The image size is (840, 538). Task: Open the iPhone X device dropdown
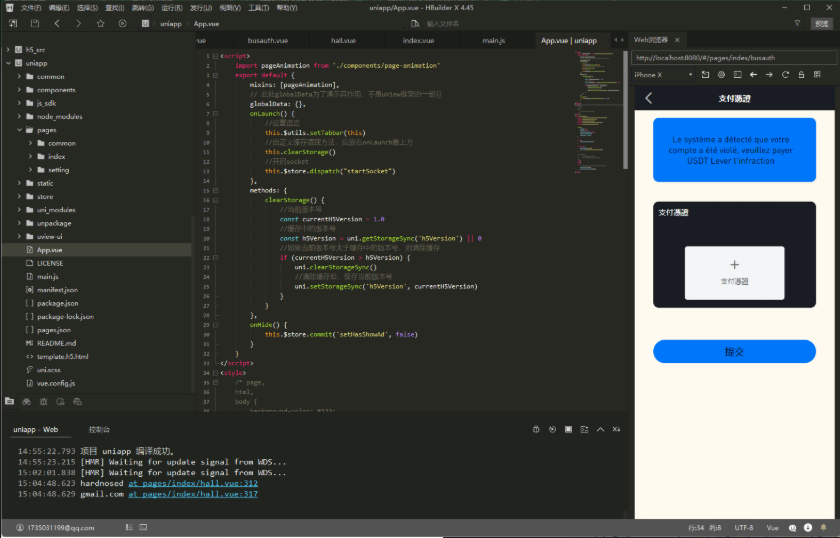[663, 74]
